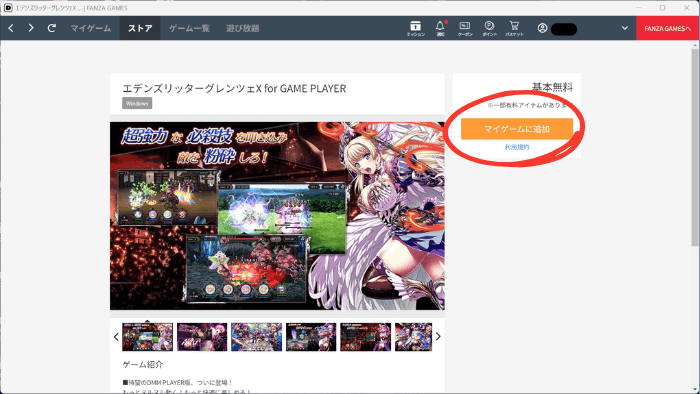Open the 遊び放題 tab
Image resolution: width=700 pixels, height=394 pixels.
point(242,28)
